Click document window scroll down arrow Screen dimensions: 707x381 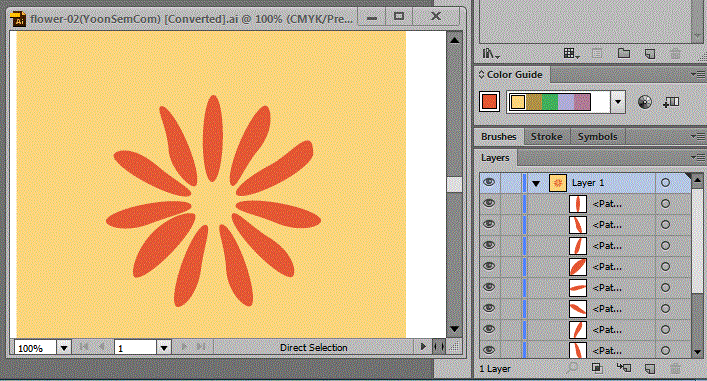click(454, 329)
